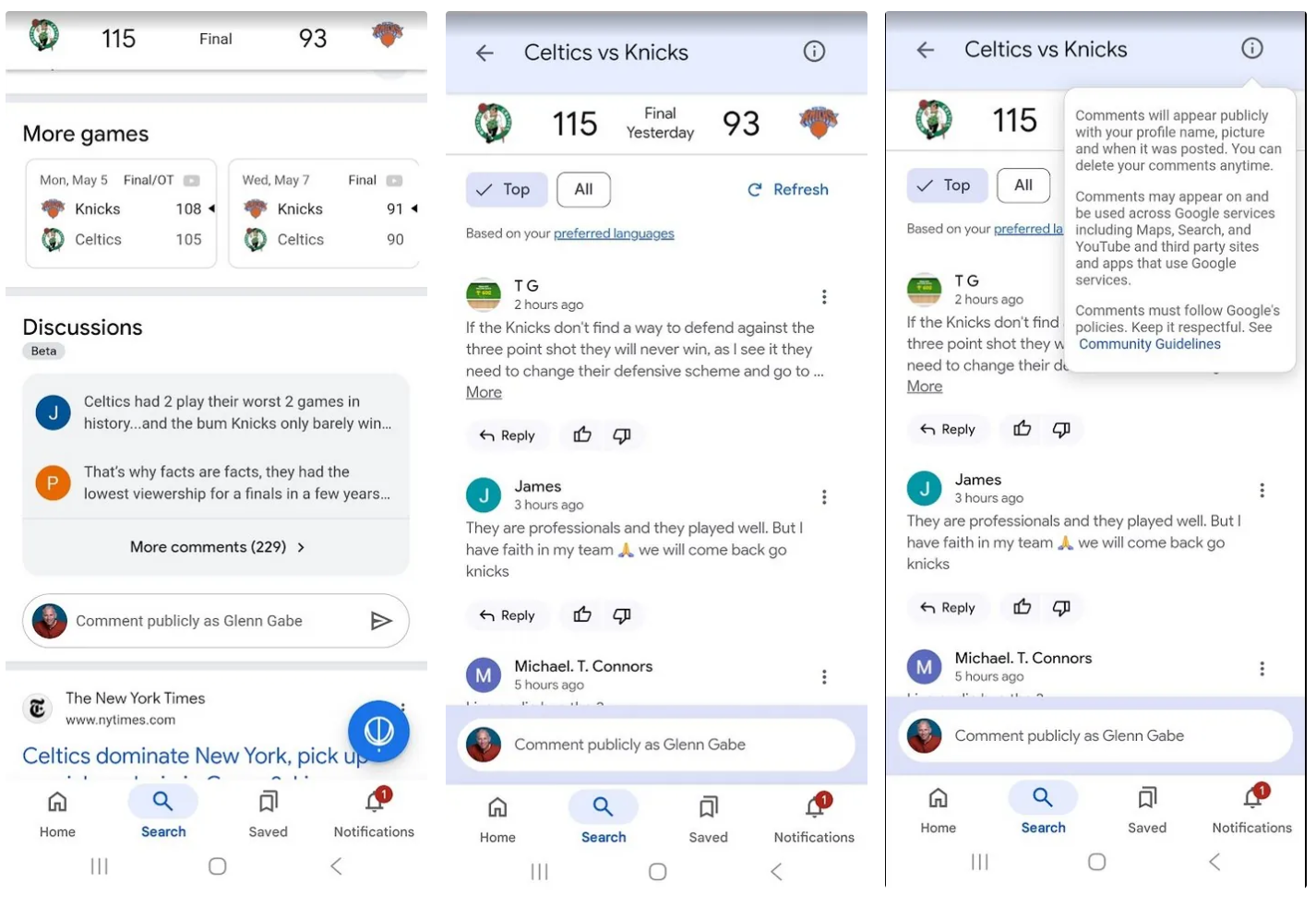Tap comment field in middle screen
The width and height of the screenshot is (1316, 906).
coord(655,745)
